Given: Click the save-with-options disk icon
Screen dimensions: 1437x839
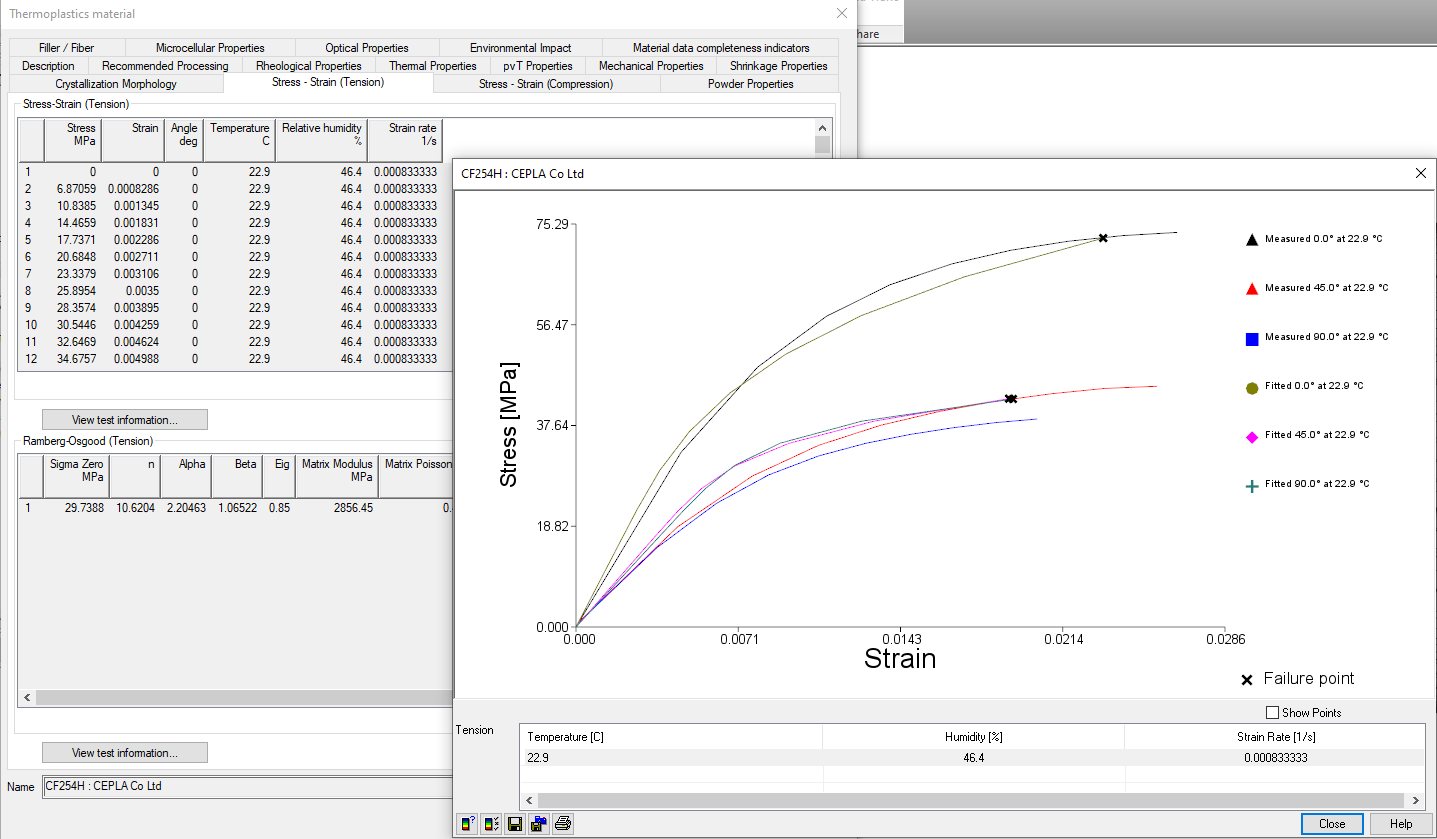Looking at the screenshot, I should (x=539, y=824).
